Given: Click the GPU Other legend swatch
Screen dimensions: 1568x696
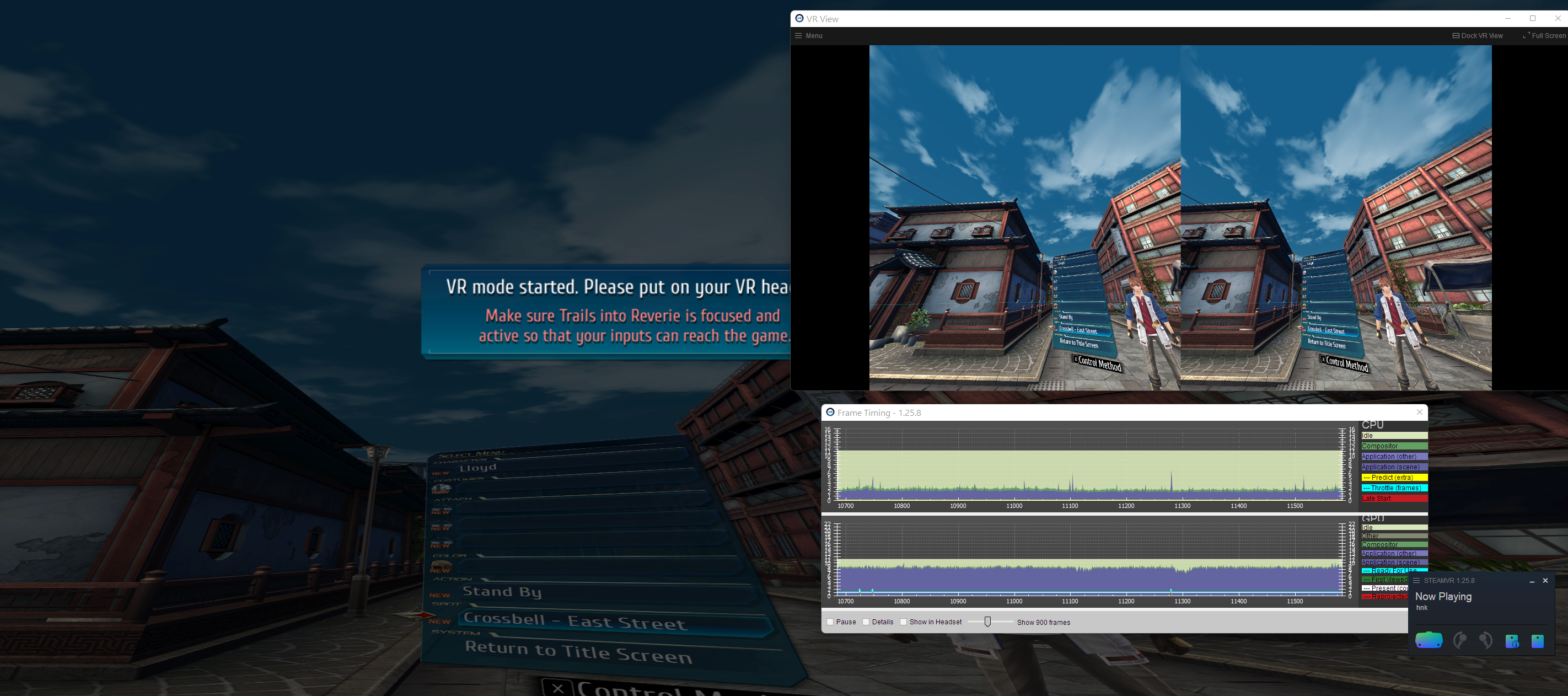Looking at the screenshot, I should click(1394, 536).
